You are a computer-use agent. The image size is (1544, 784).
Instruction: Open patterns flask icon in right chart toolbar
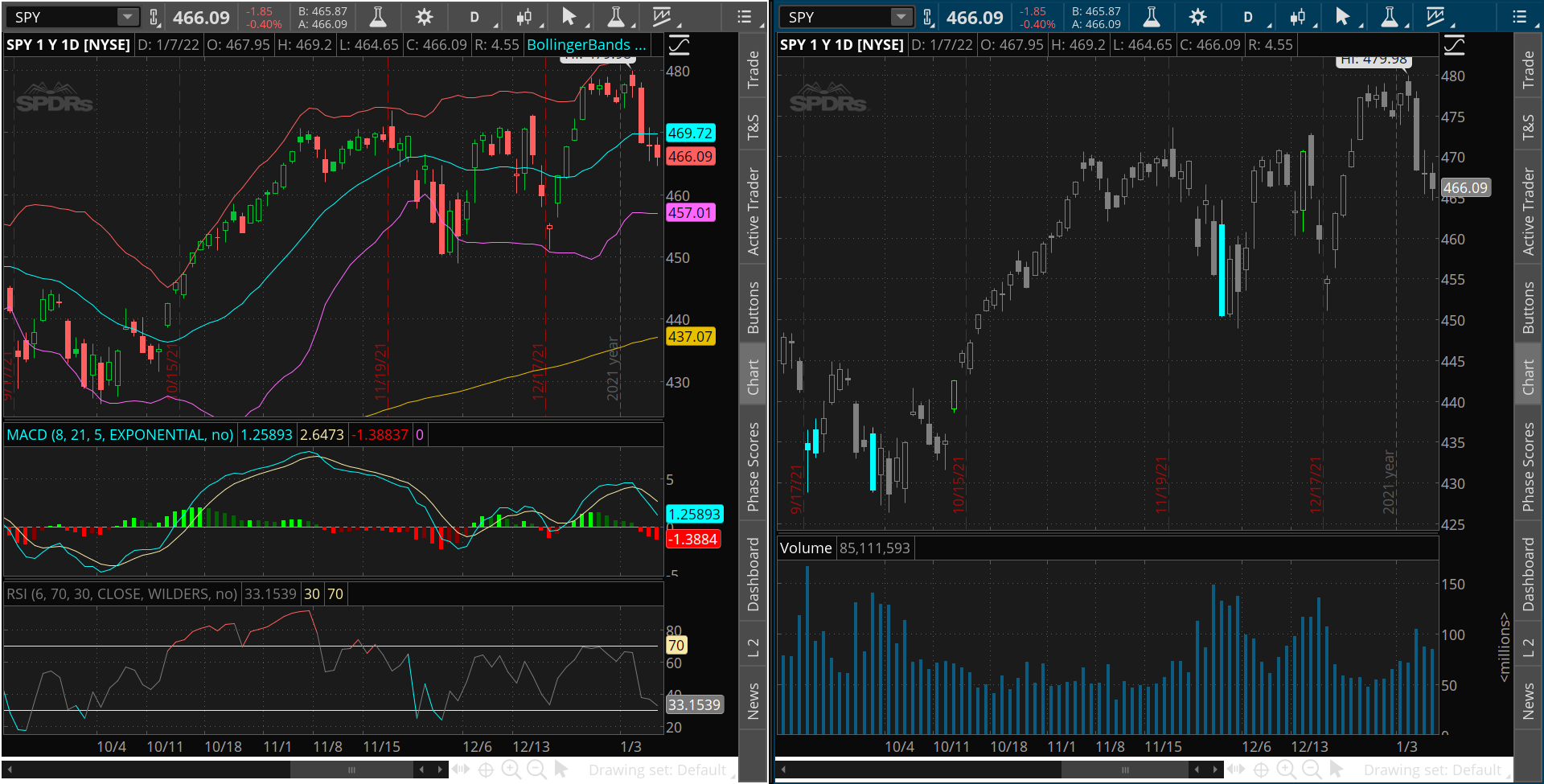[x=1390, y=17]
